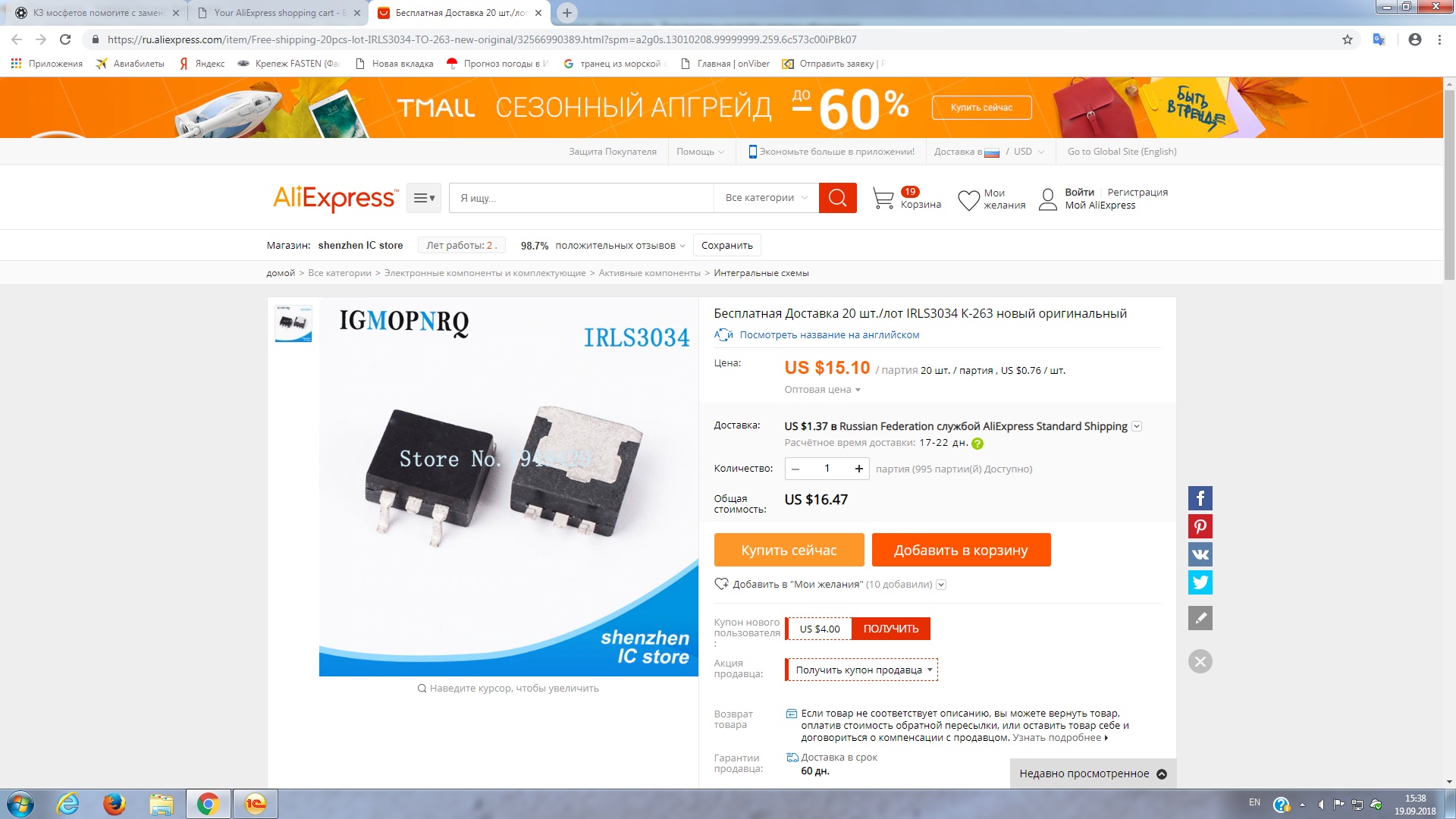The image size is (1456, 819).
Task: Click the orange search magnifier button
Action: 837,198
